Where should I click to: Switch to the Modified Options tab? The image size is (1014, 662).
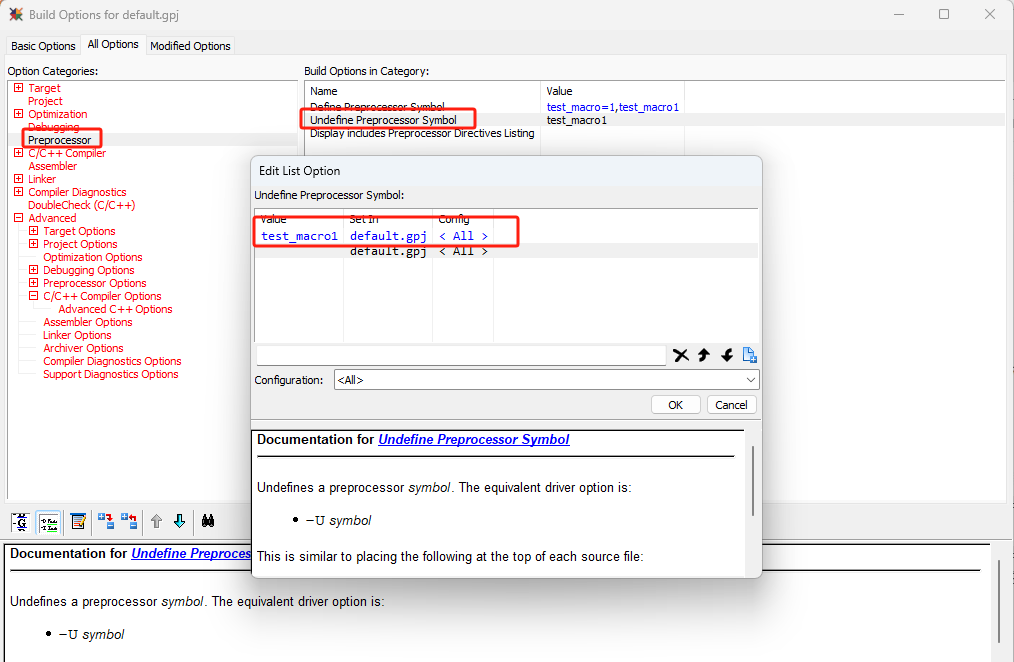point(190,46)
